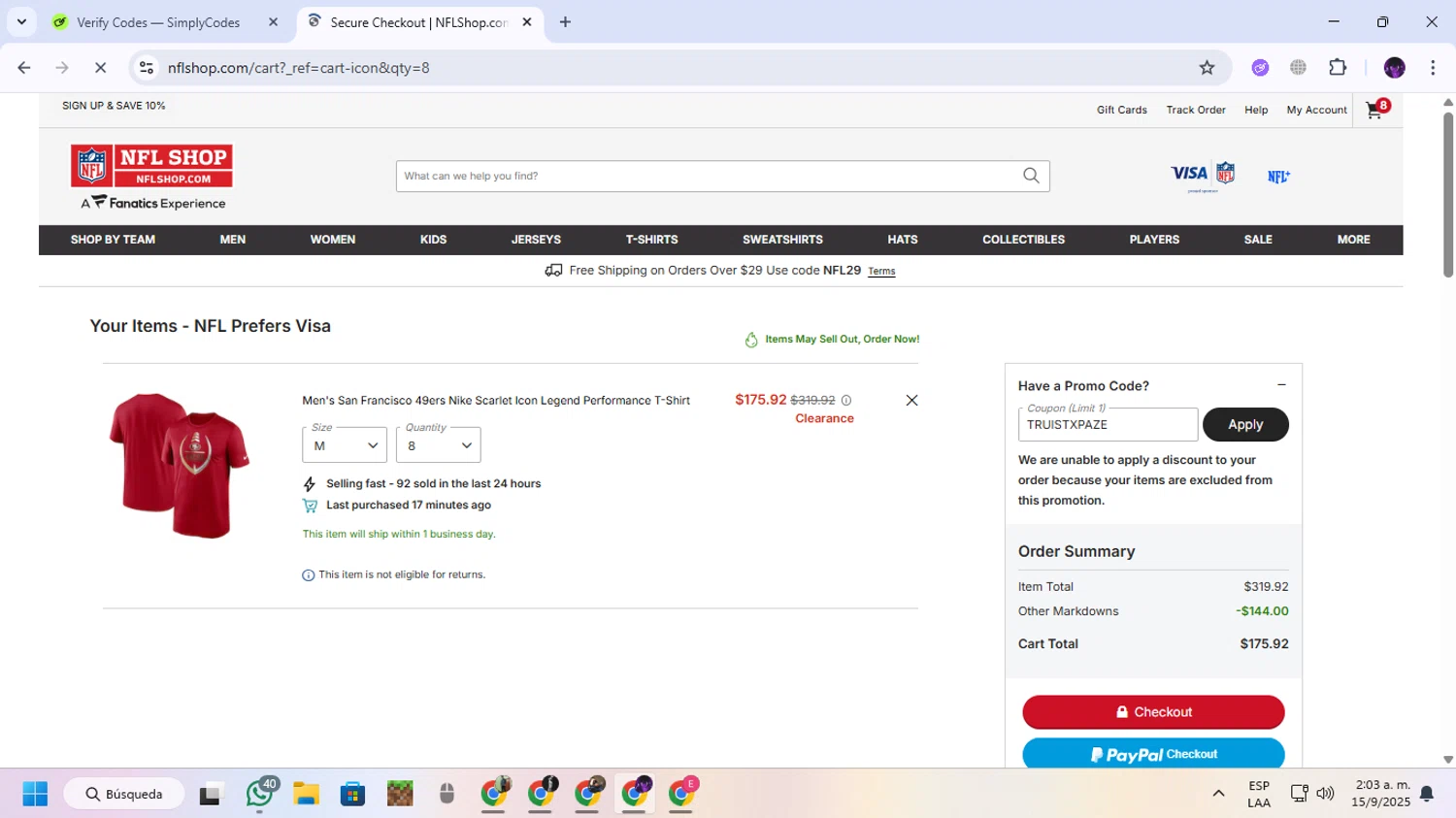This screenshot has height=818, width=1456.
Task: Click the purple extension icon in toolbar
Action: tap(1260, 68)
